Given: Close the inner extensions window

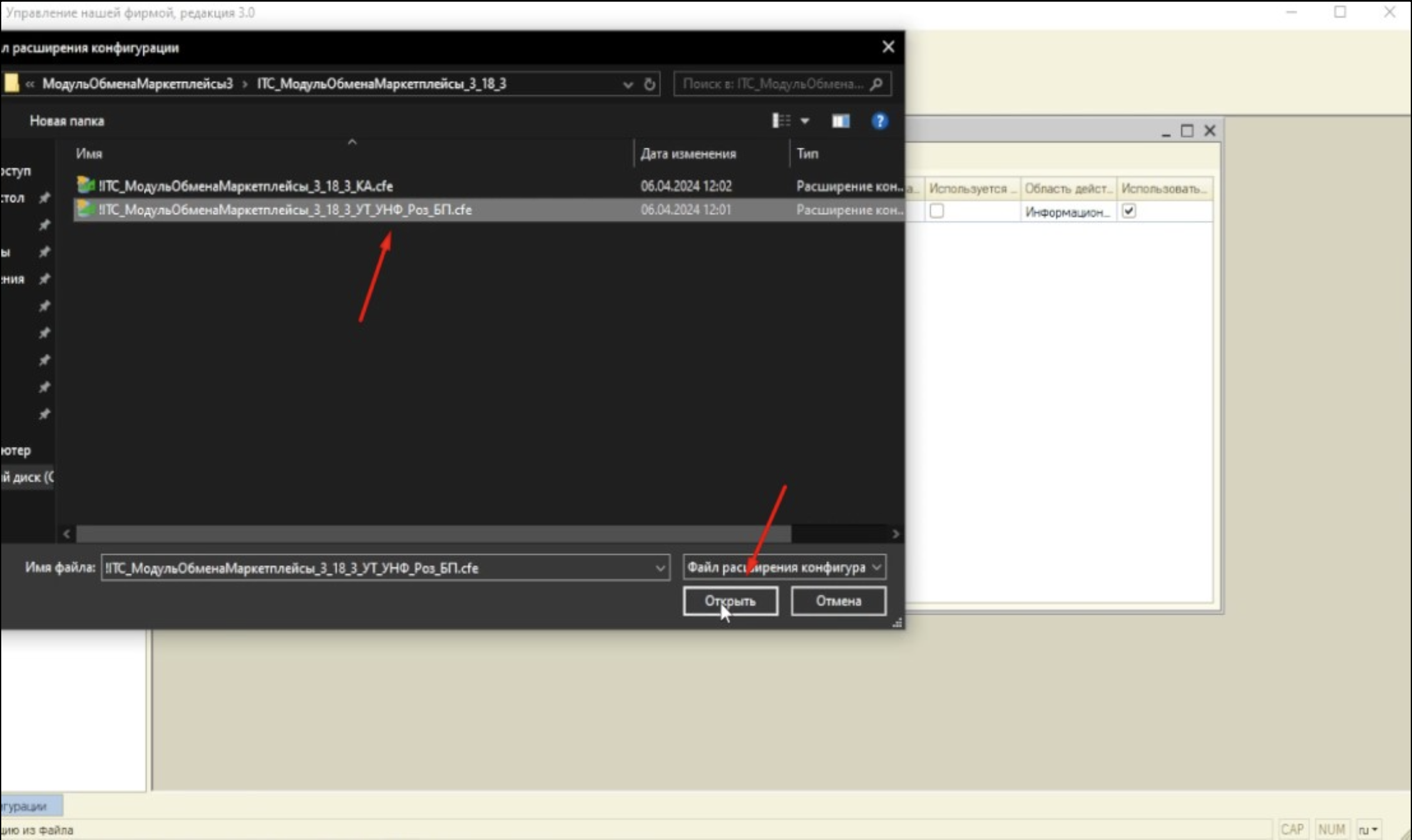Looking at the screenshot, I should 1210,131.
